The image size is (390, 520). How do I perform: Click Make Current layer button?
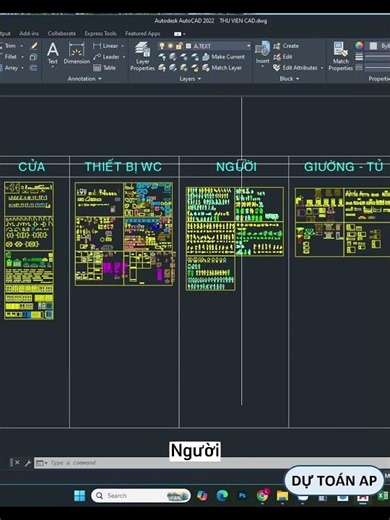tap(224, 57)
